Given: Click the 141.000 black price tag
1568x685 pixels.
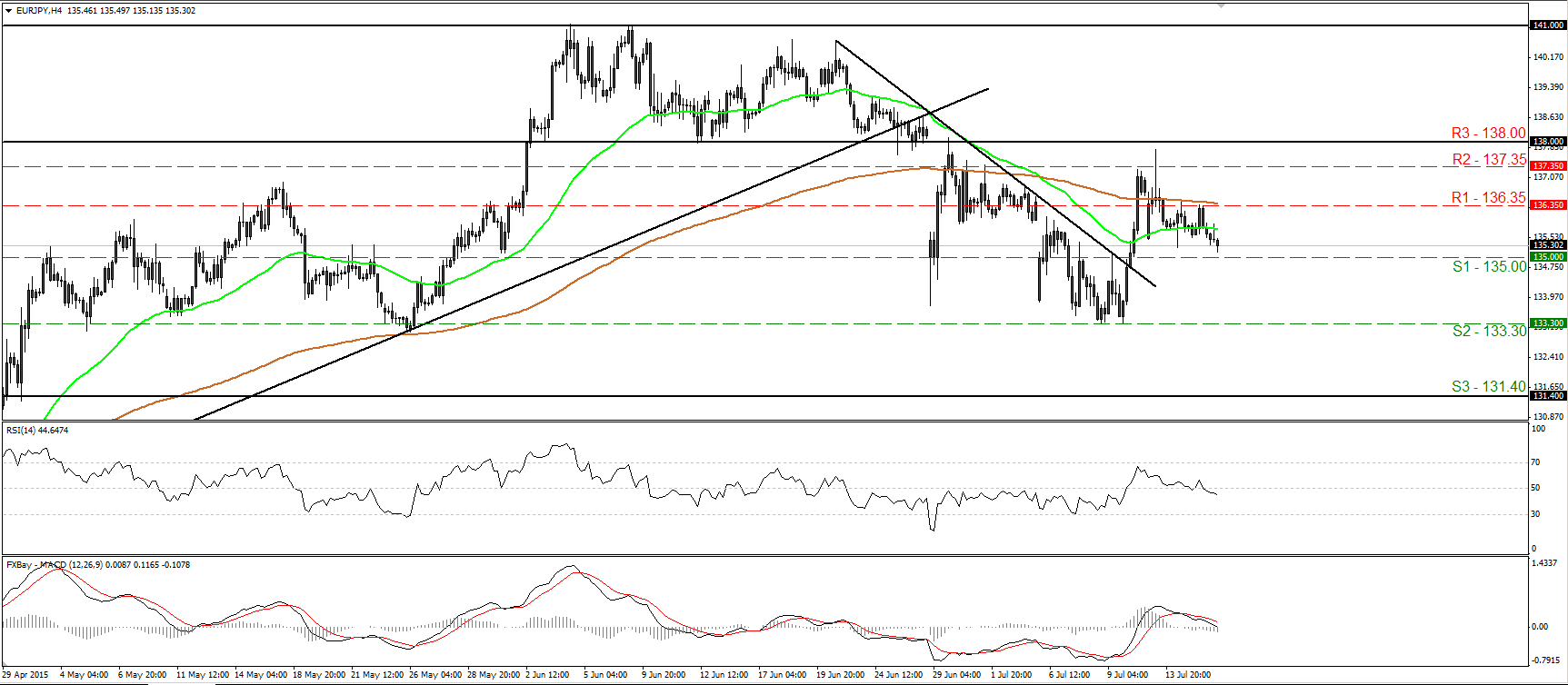Looking at the screenshot, I should pos(1548,25).
